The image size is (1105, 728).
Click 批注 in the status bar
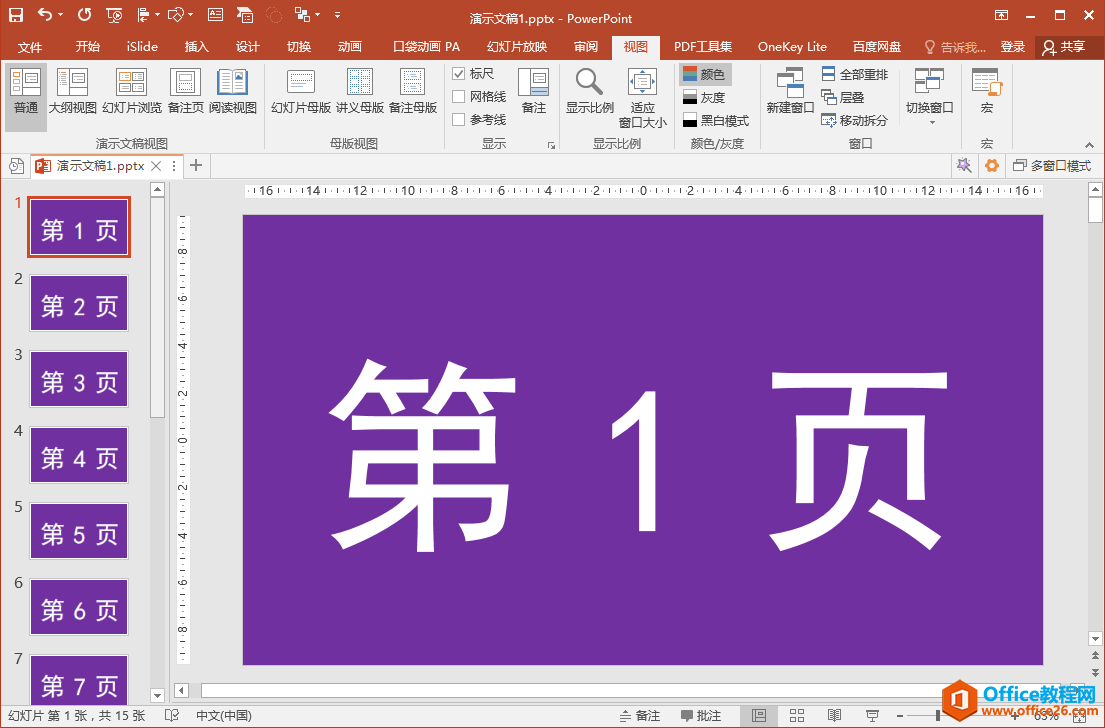[x=701, y=716]
